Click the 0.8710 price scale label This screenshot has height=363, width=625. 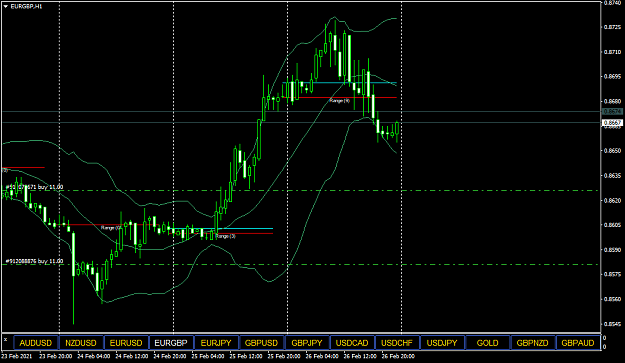tap(612, 52)
